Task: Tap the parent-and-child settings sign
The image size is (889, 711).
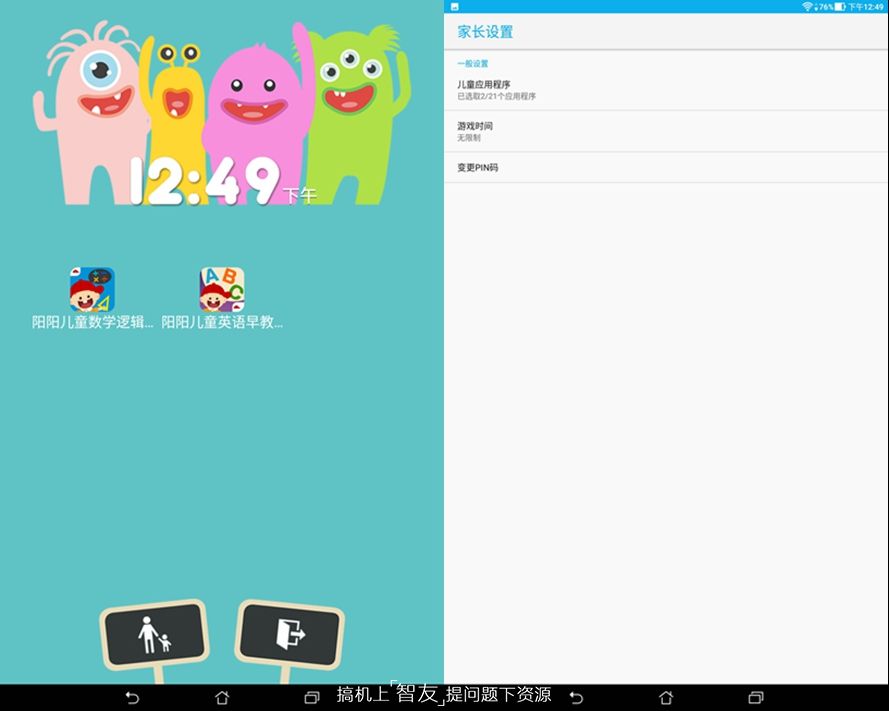Action: [154, 634]
